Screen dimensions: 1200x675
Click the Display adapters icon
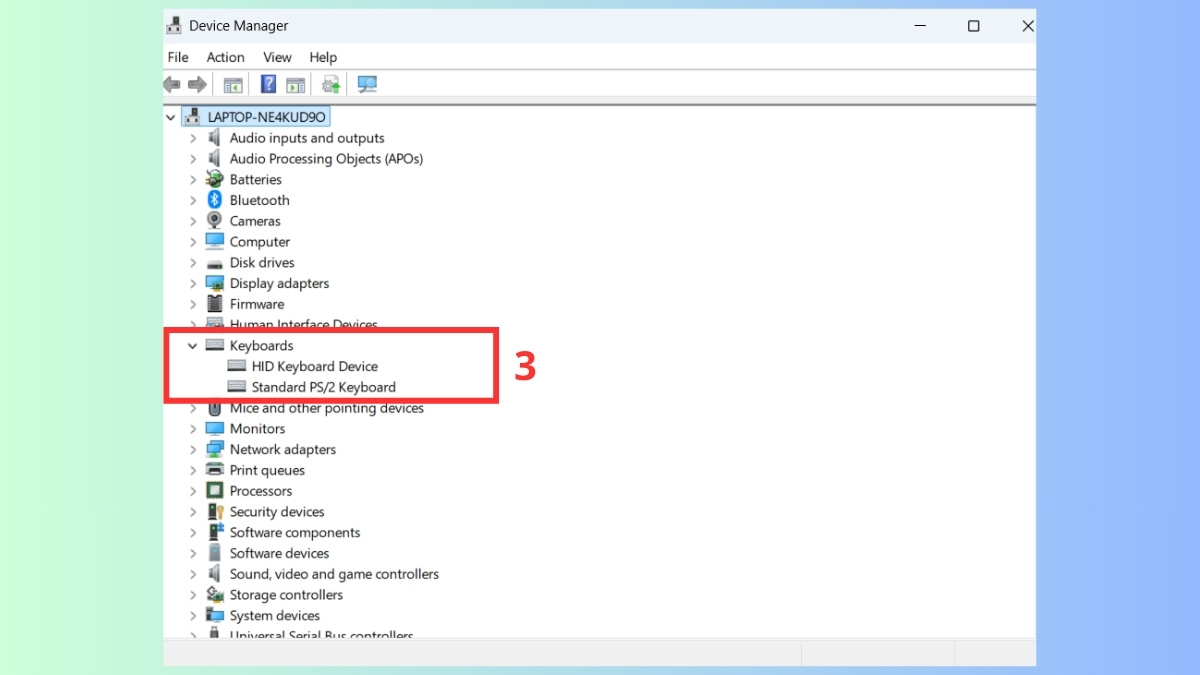point(214,283)
